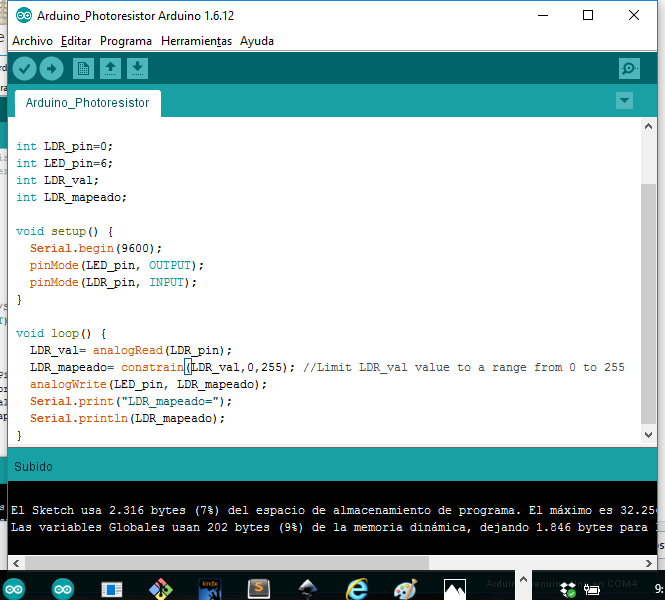Click the 'int LDR_pin=0;' code line

click(x=64, y=146)
